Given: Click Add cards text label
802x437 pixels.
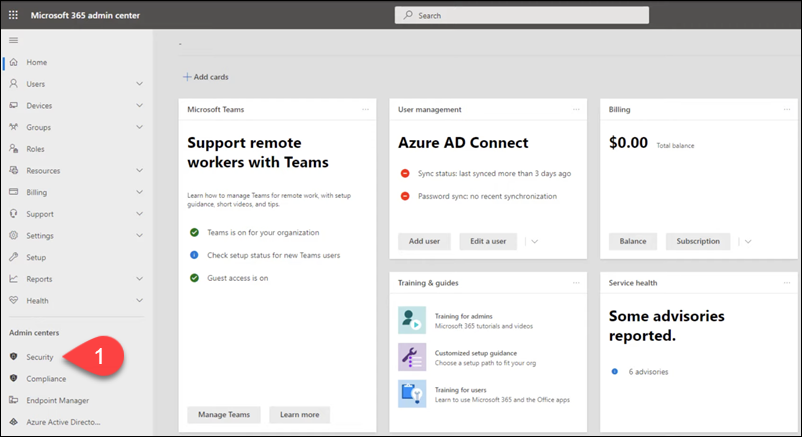Looking at the screenshot, I should point(211,77).
